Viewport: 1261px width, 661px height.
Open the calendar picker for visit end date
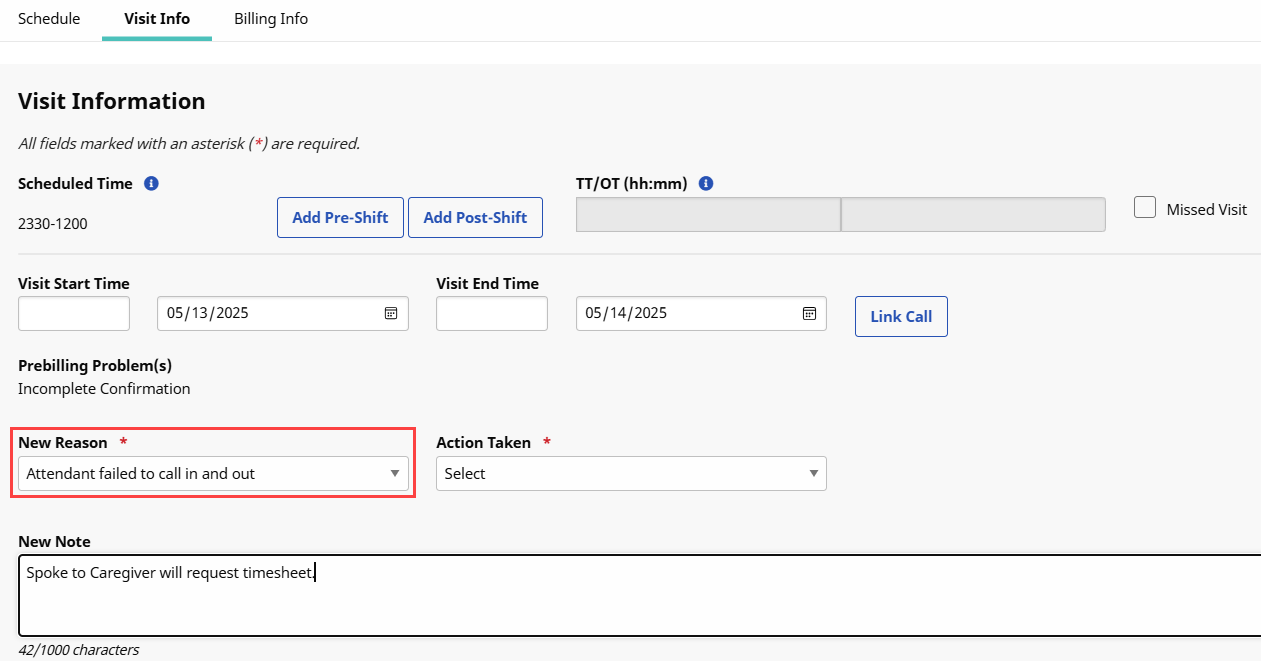pyautogui.click(x=809, y=313)
